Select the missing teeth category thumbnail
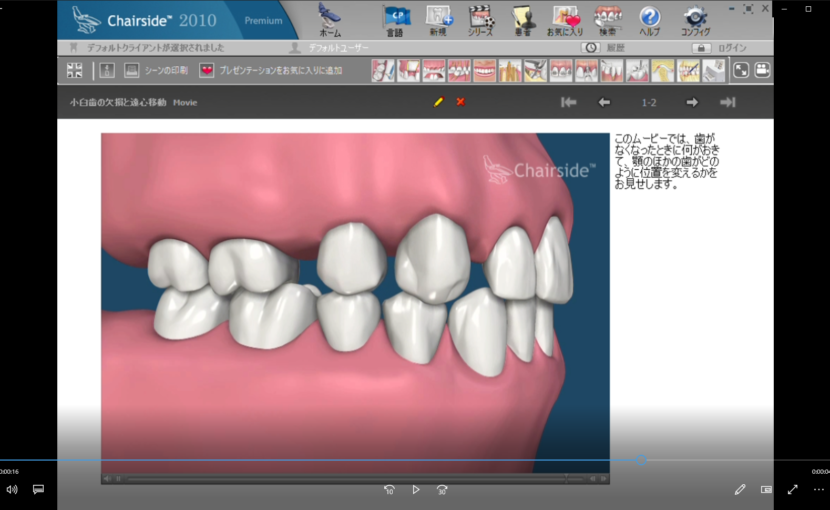The width and height of the screenshot is (830, 510). click(434, 70)
